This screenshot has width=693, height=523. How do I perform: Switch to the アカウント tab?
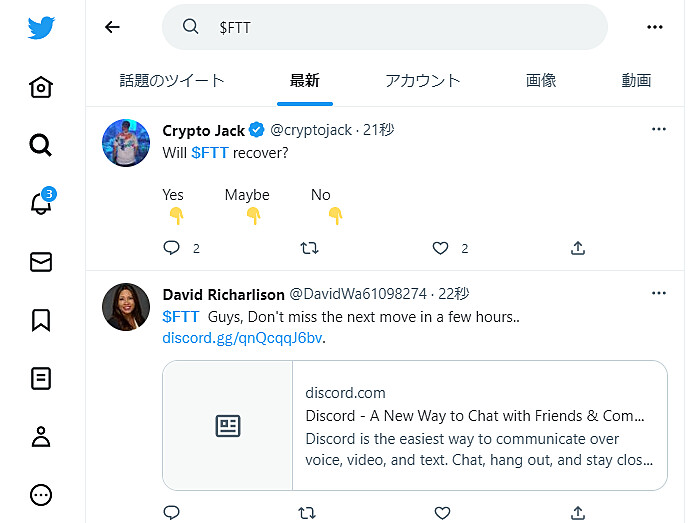pyautogui.click(x=423, y=80)
